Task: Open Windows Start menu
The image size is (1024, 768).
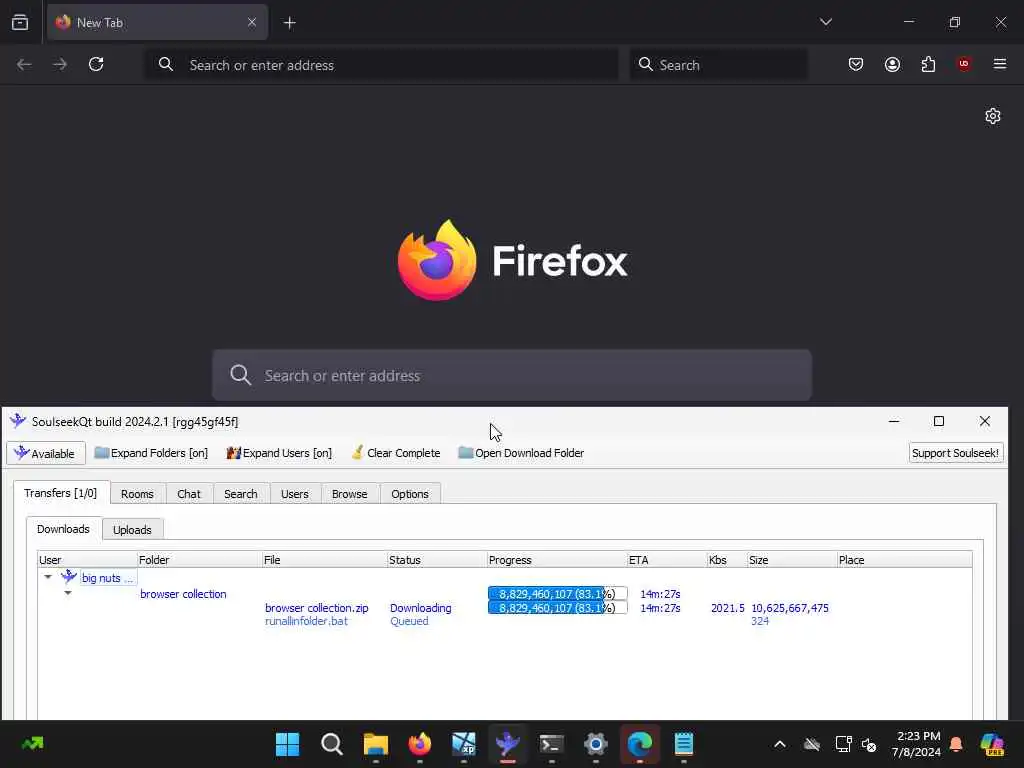Action: pyautogui.click(x=287, y=744)
